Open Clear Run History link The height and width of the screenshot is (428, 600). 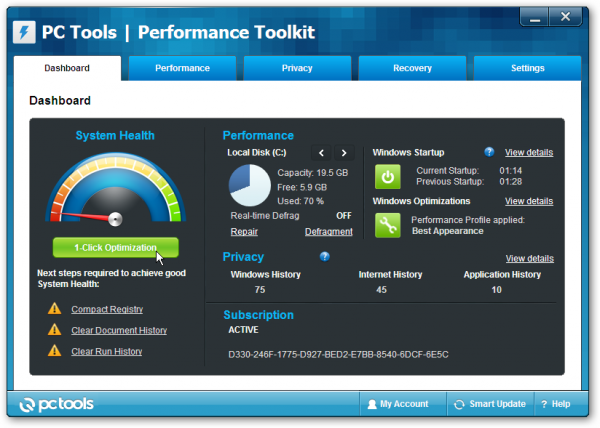[107, 351]
